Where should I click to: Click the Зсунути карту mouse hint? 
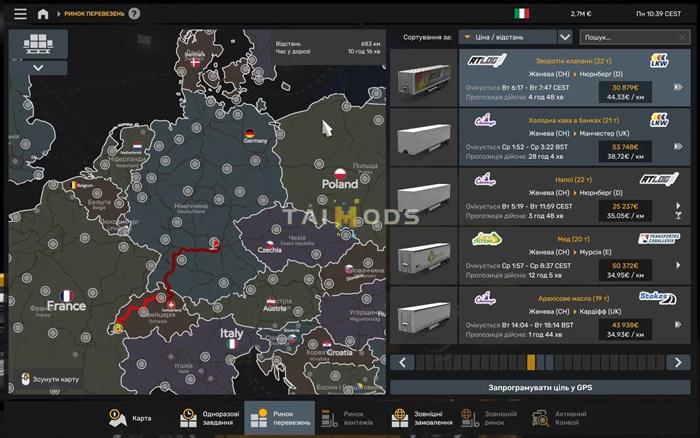pos(50,380)
